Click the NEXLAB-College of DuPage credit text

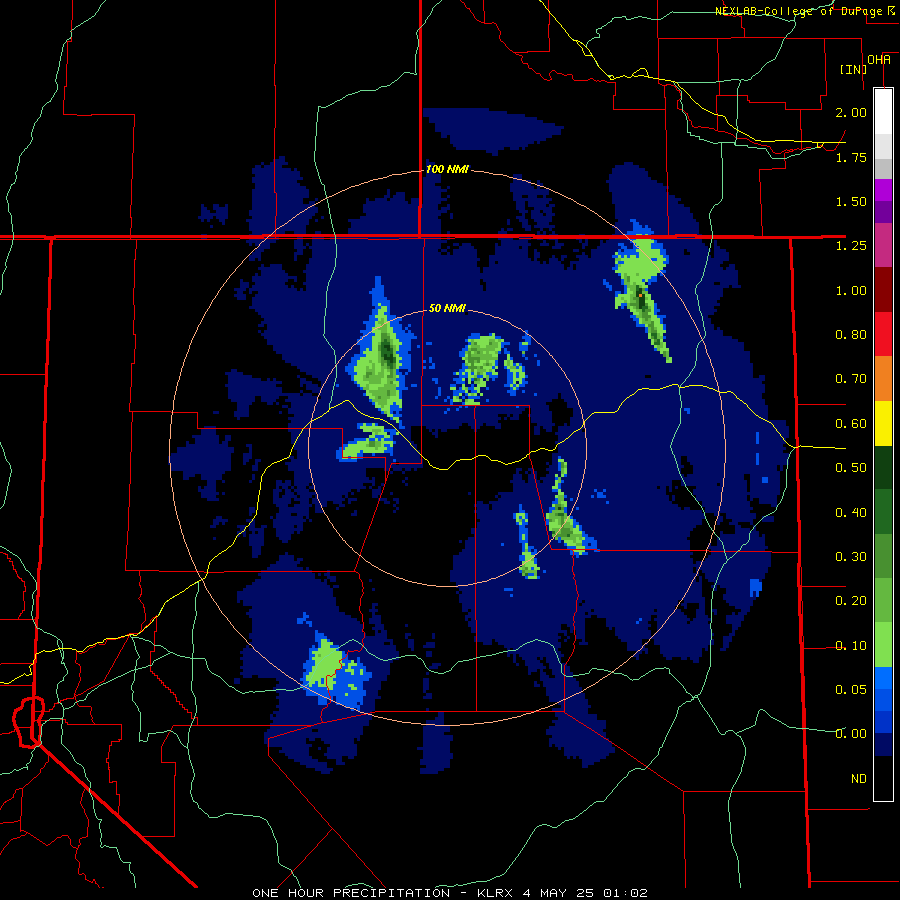(x=800, y=11)
